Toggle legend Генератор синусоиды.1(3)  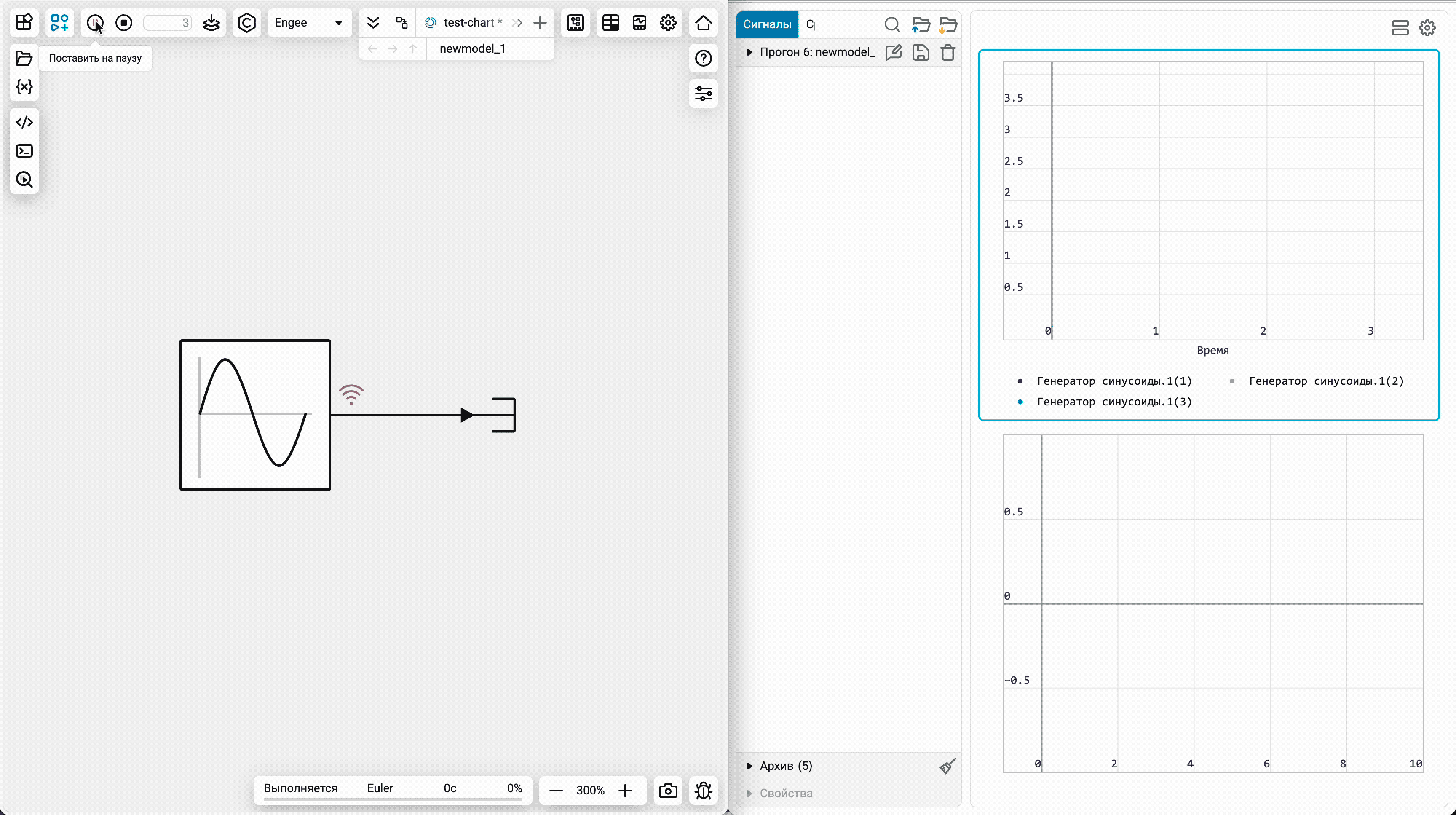(x=1105, y=402)
